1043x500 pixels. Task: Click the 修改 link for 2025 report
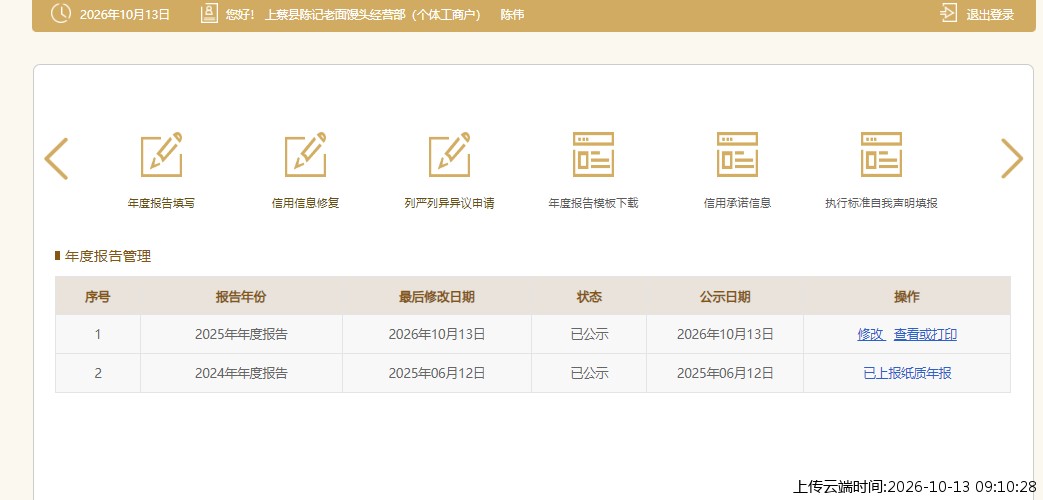point(870,334)
